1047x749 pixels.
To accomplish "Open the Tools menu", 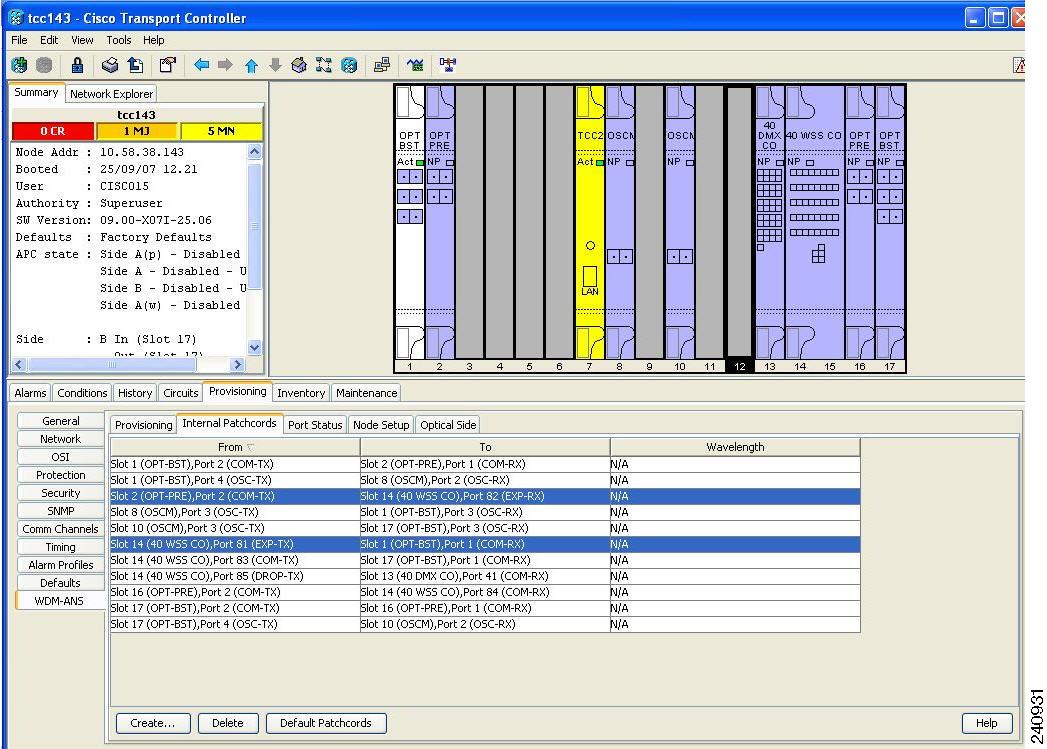I will [x=119, y=40].
